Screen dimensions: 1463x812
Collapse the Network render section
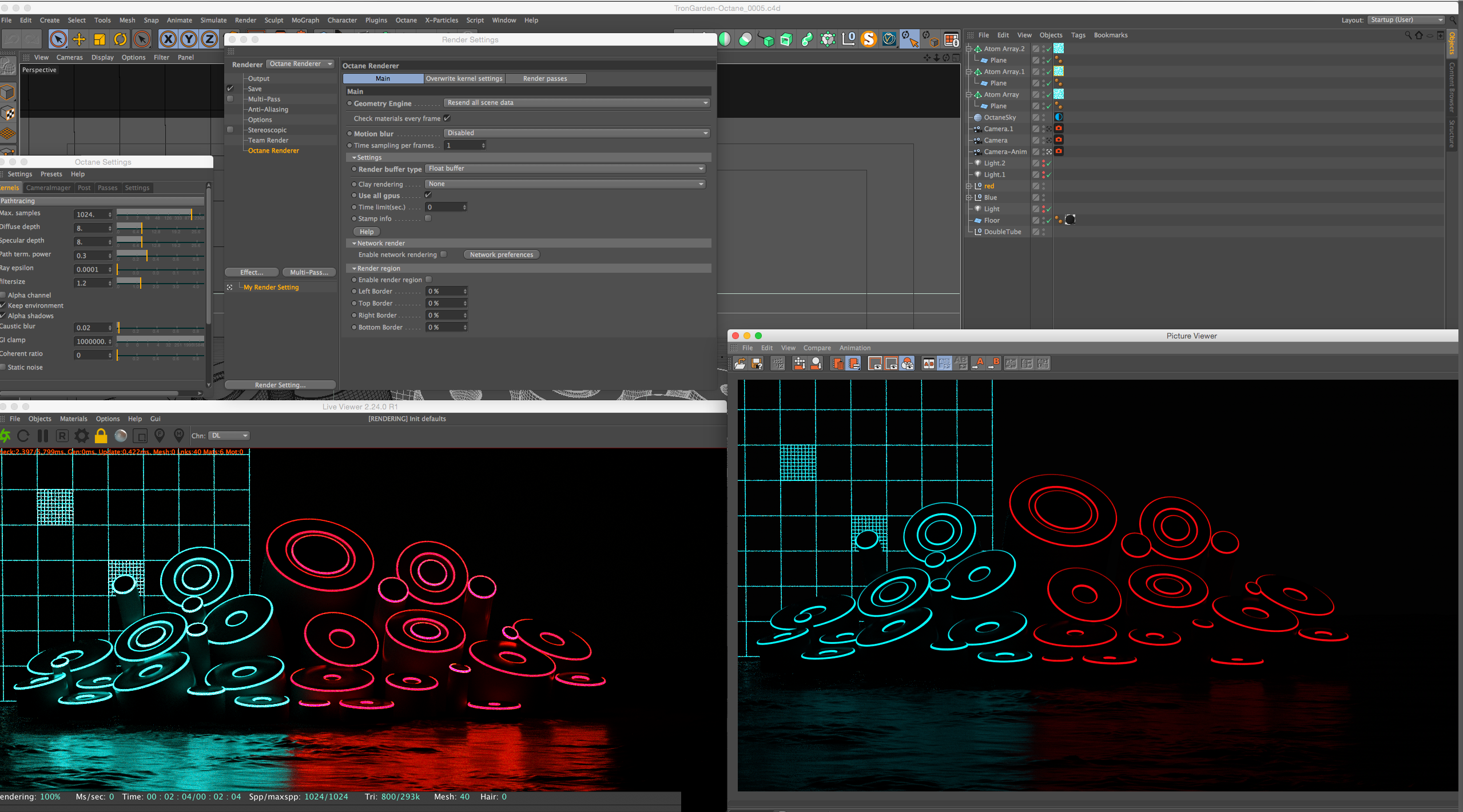pos(355,243)
